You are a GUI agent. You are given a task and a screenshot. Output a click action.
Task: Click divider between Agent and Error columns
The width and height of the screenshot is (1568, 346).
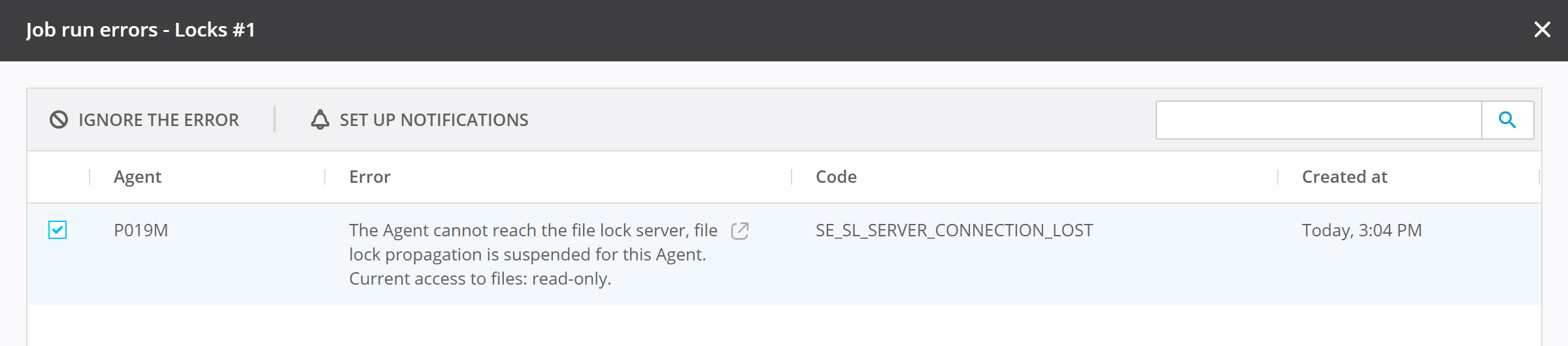point(325,177)
